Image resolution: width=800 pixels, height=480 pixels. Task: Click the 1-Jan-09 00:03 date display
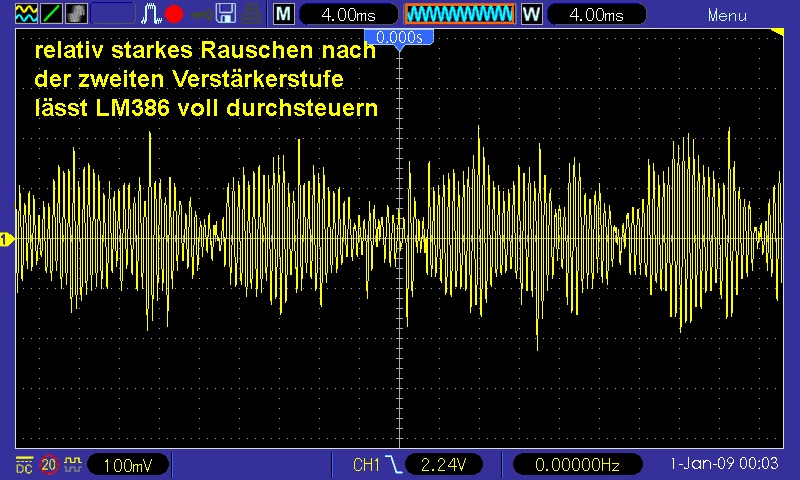(x=724, y=463)
